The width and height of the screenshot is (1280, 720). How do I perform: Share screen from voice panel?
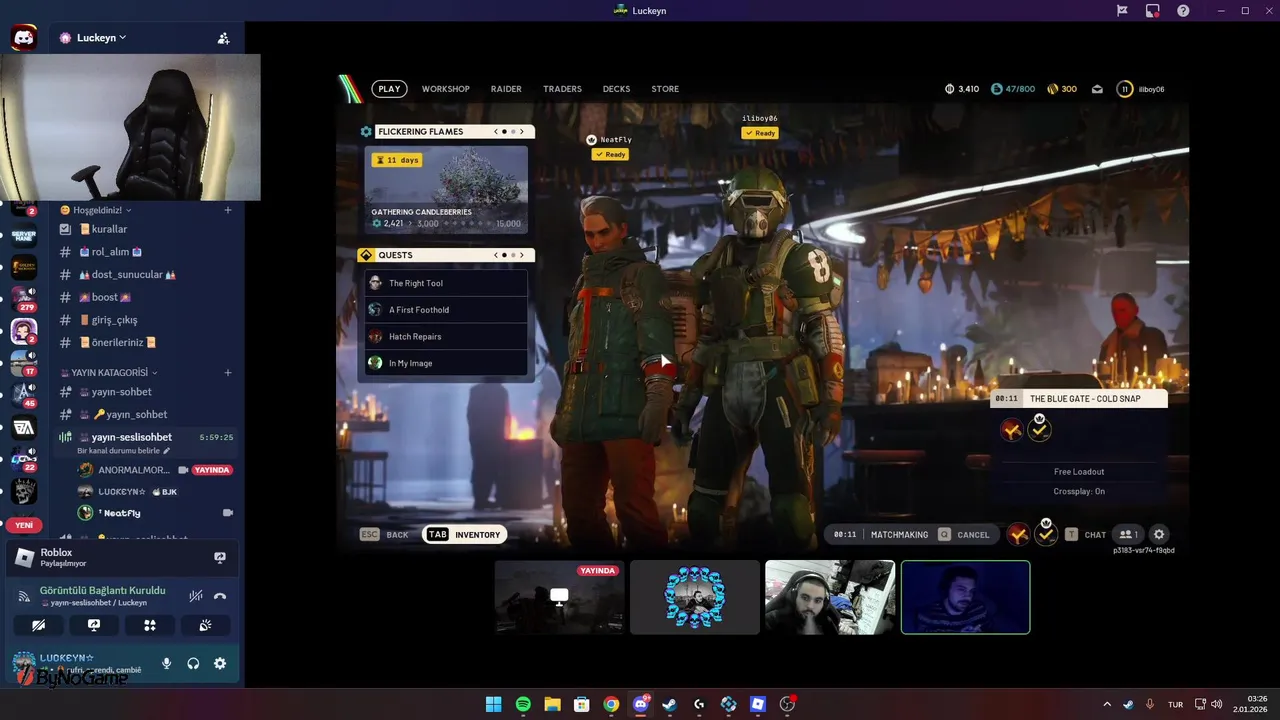(x=94, y=625)
